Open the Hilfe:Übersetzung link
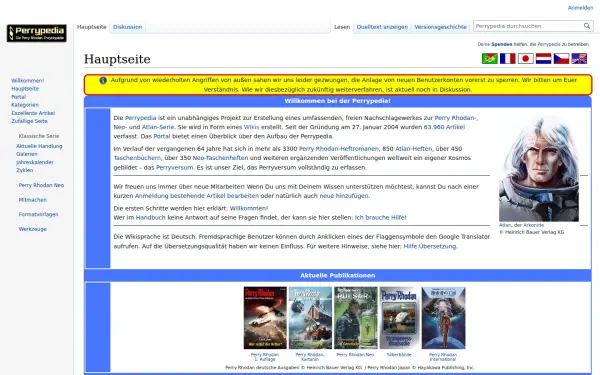 (x=430, y=246)
